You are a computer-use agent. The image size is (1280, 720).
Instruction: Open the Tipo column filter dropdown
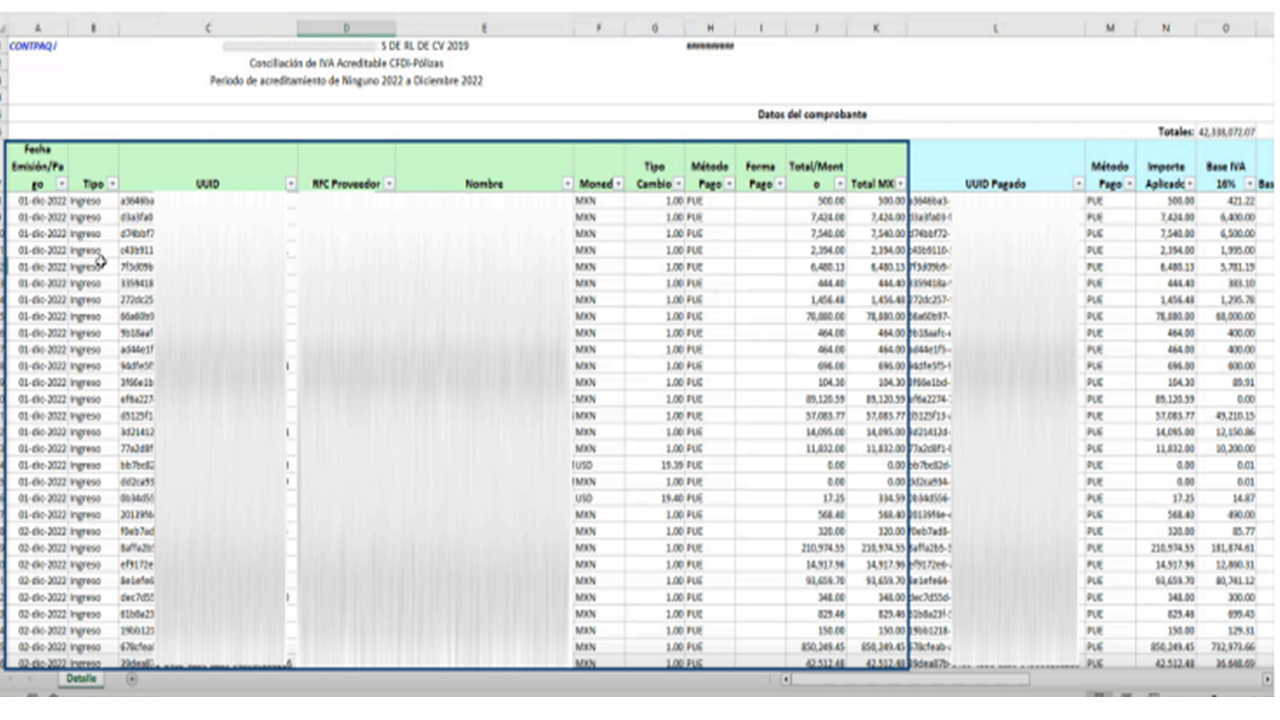click(112, 184)
